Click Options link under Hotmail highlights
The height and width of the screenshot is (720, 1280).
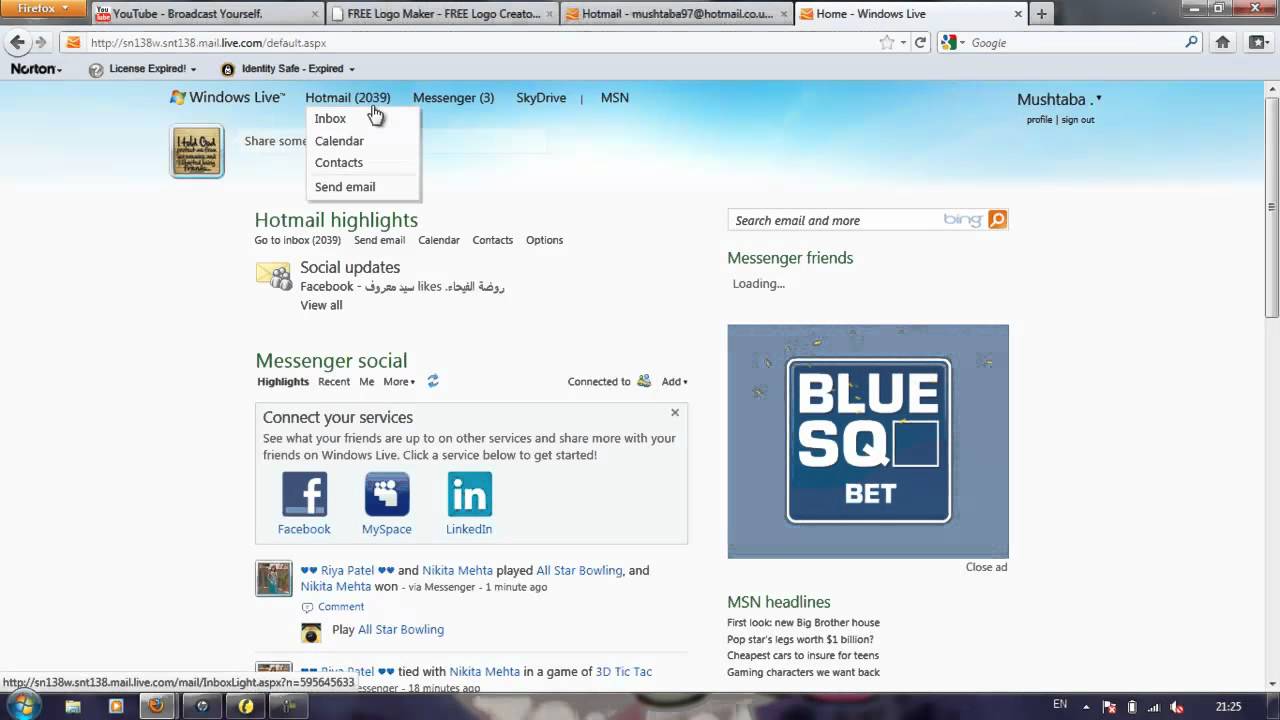tap(544, 240)
